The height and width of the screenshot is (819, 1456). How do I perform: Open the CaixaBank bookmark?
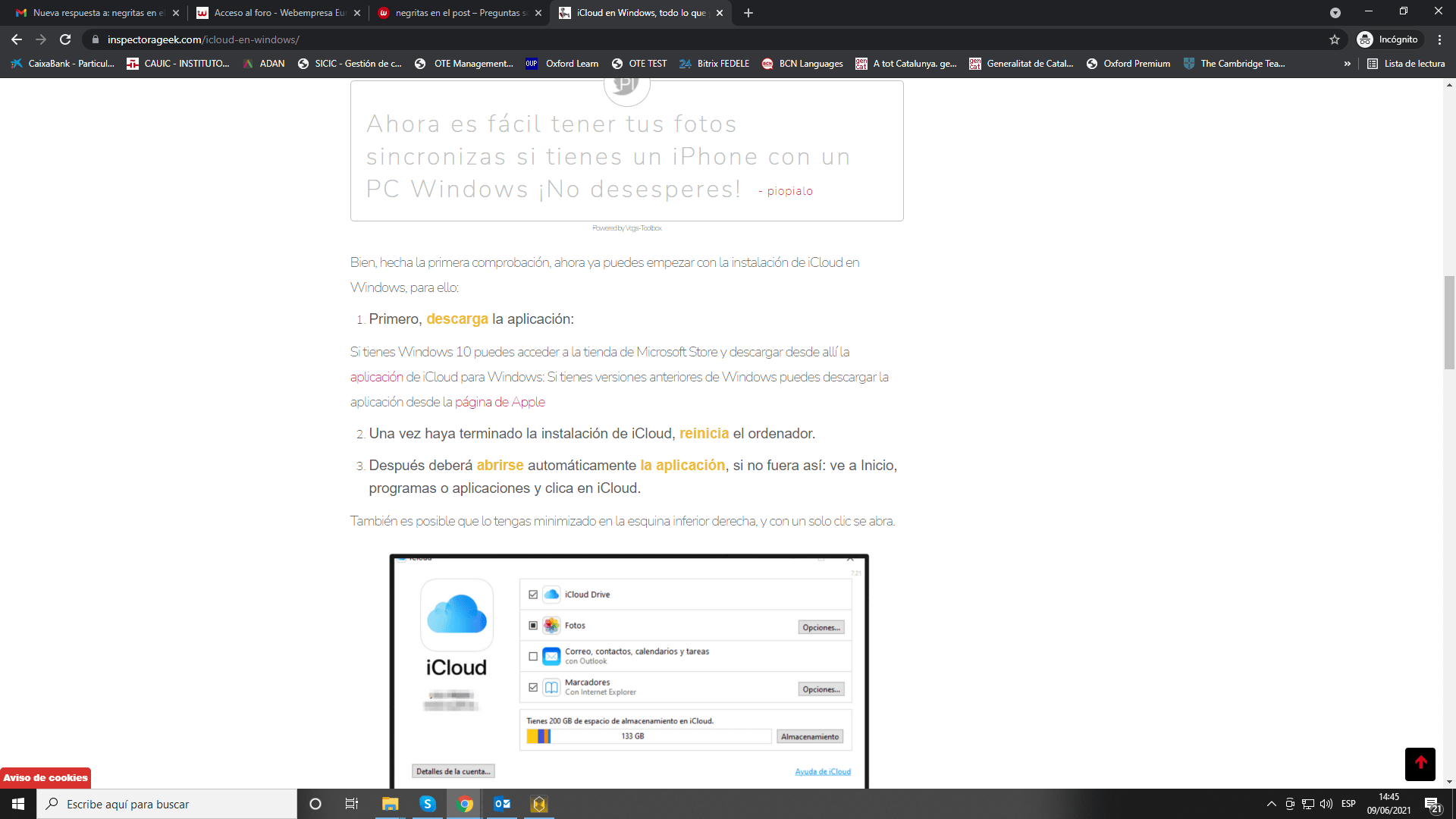63,64
